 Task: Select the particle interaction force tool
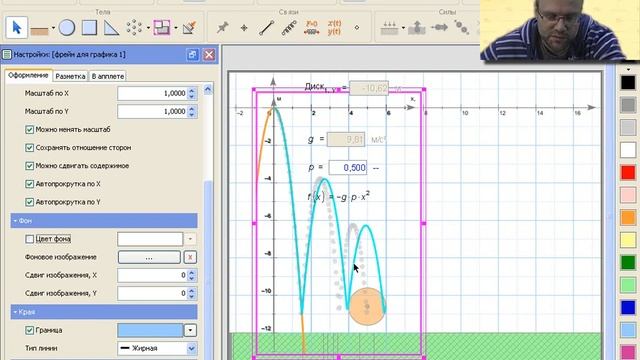point(462,28)
